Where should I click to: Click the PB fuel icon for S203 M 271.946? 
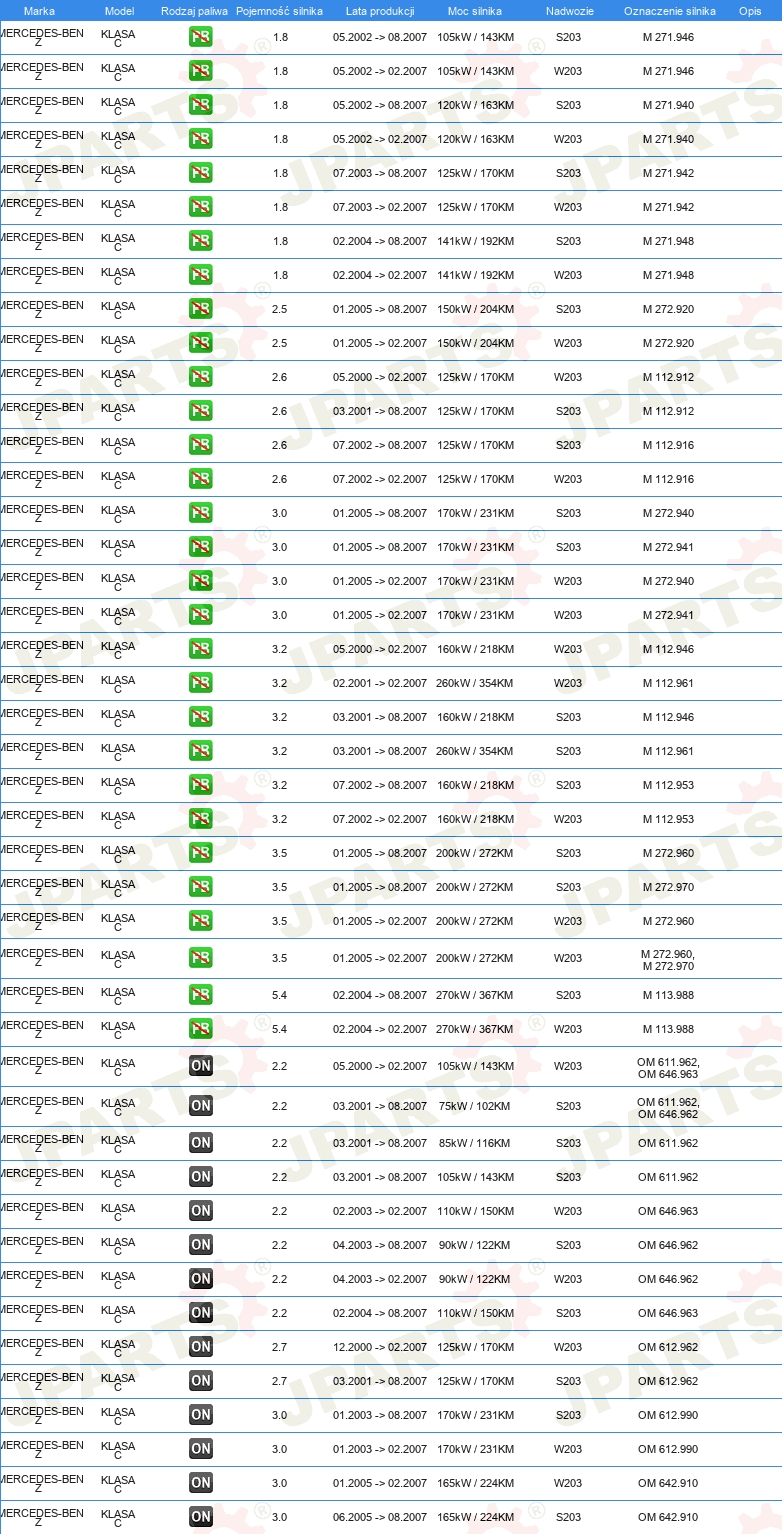pyautogui.click(x=201, y=37)
